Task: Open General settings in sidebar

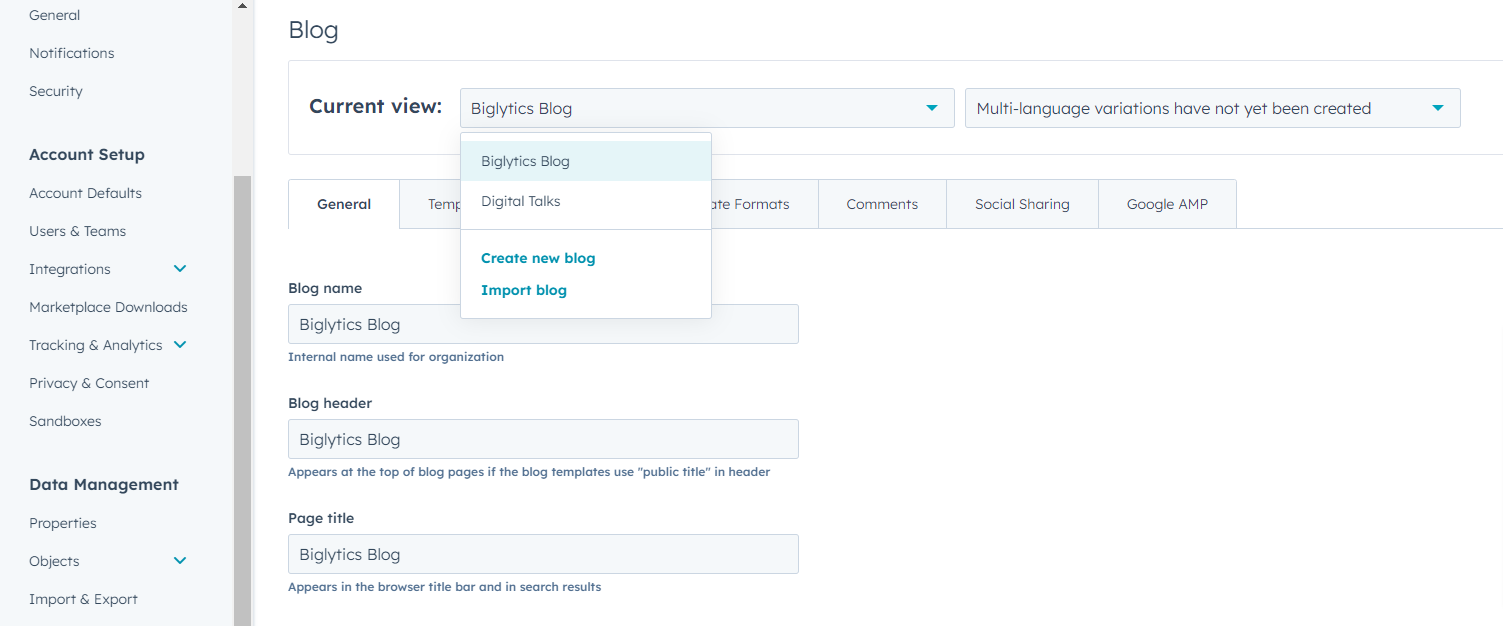Action: [55, 15]
